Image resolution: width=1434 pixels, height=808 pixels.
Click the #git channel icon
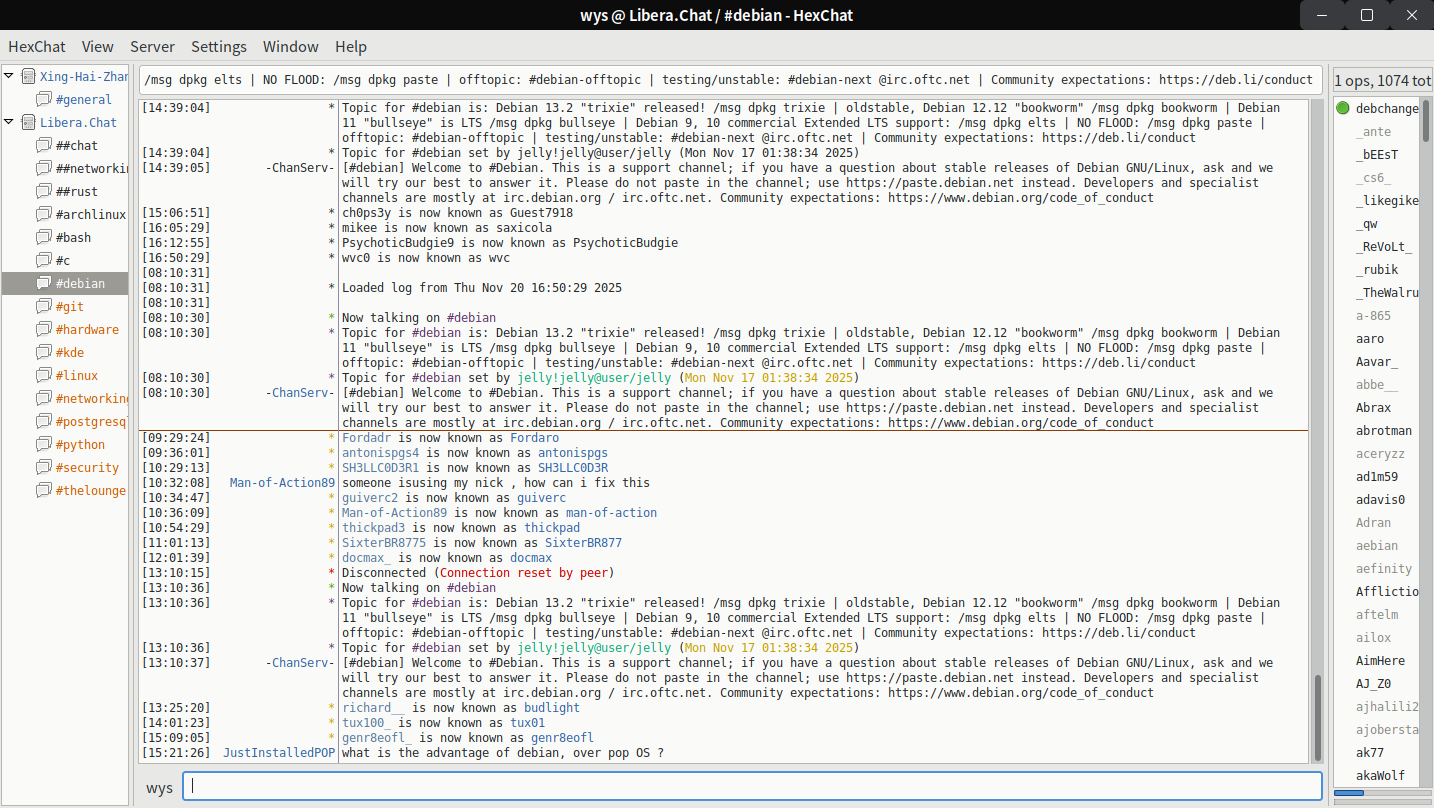pyautogui.click(x=43, y=307)
